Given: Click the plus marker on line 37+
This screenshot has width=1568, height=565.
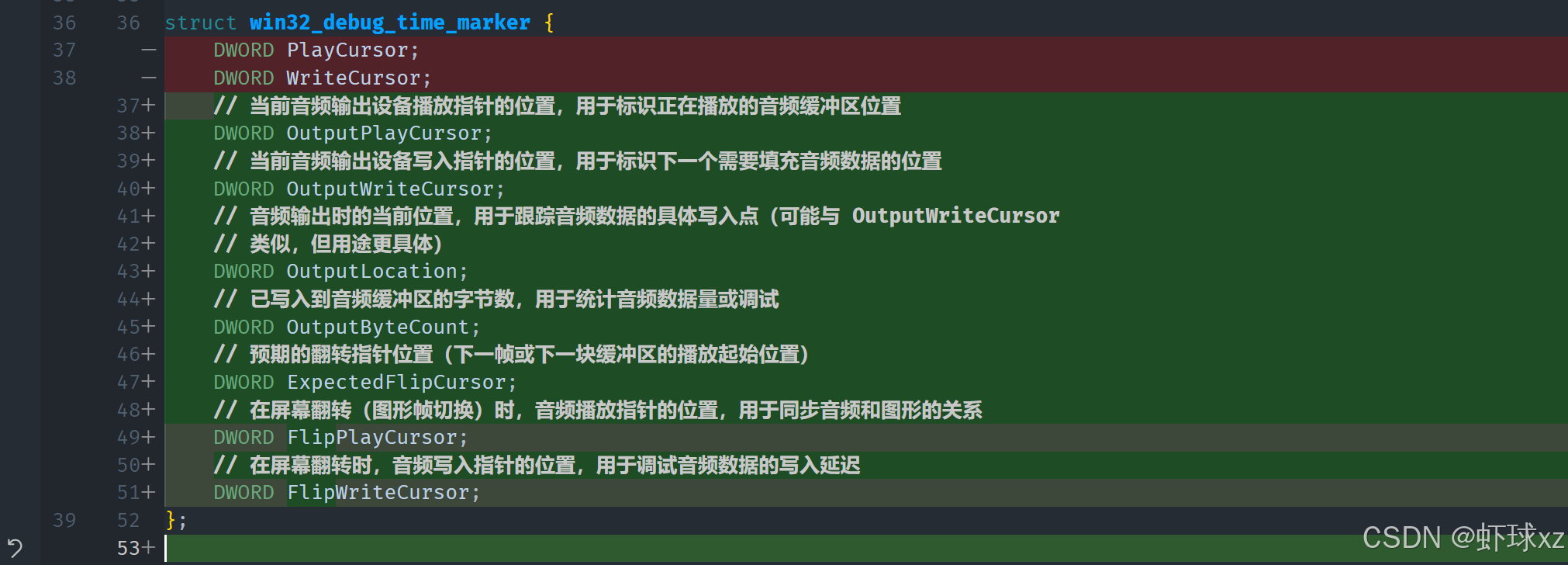Looking at the screenshot, I should coord(148,106).
